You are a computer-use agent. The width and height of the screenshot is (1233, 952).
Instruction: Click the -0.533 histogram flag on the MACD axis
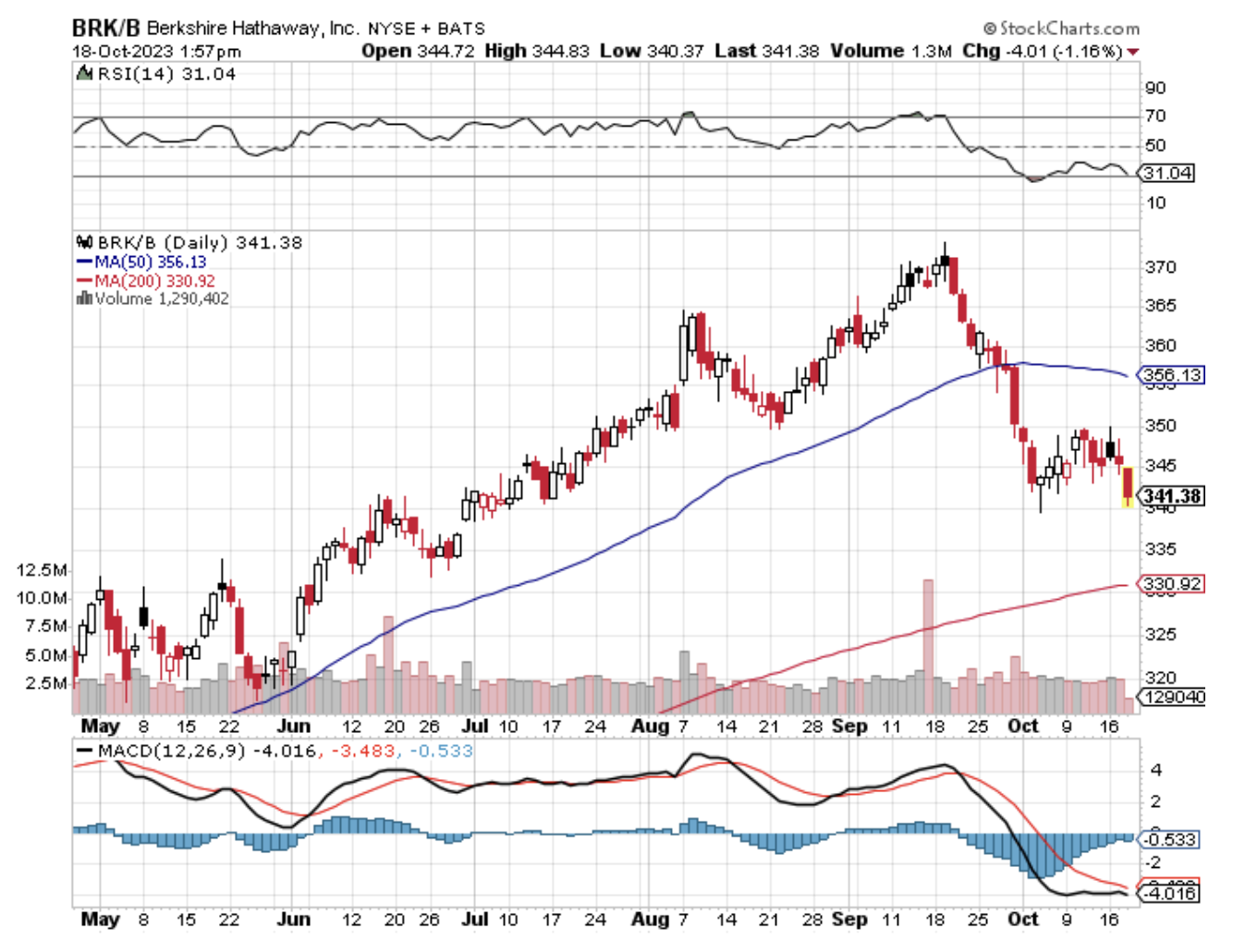1169,840
